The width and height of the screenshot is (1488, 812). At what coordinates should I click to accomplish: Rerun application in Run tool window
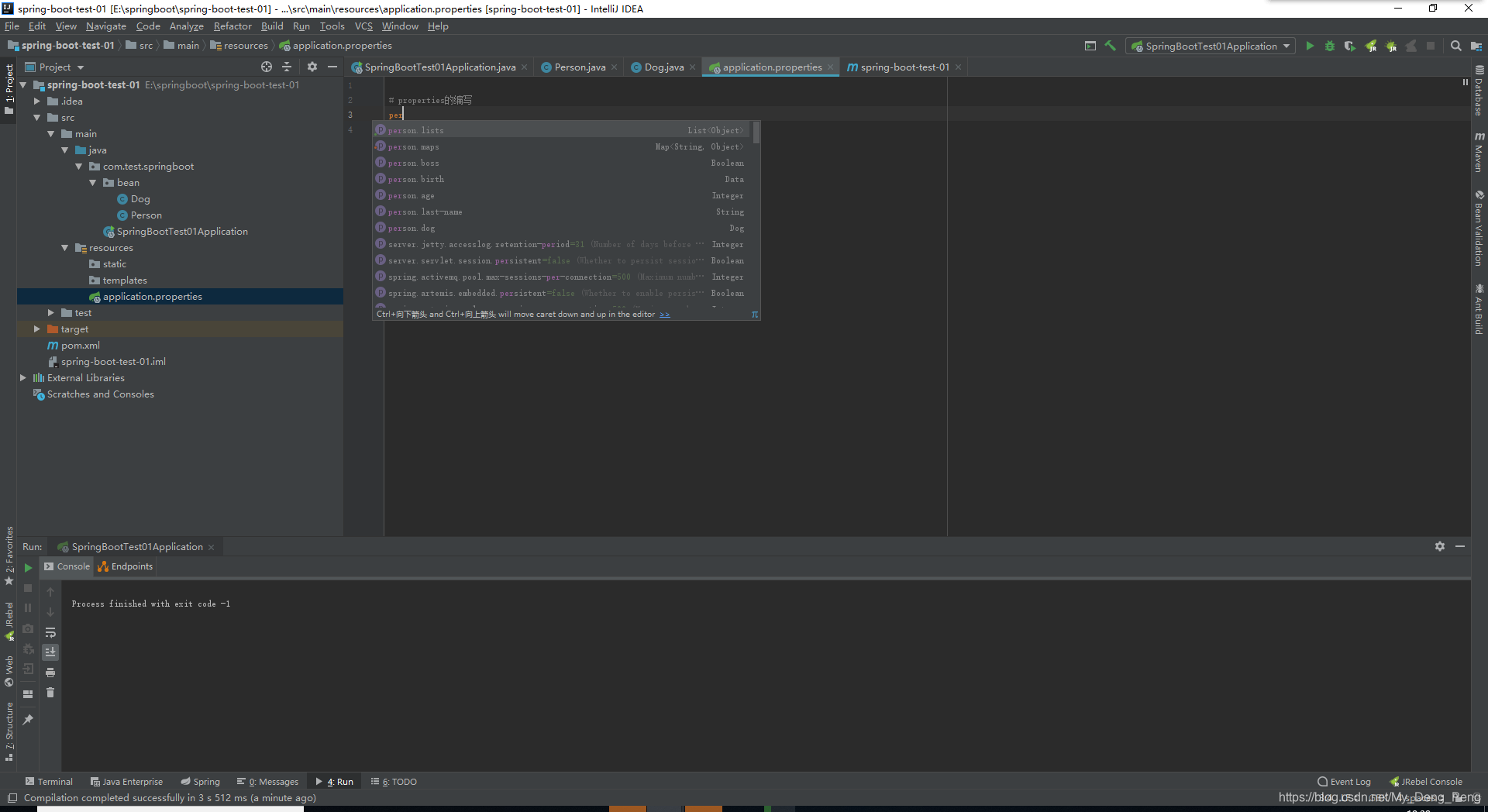tap(28, 568)
